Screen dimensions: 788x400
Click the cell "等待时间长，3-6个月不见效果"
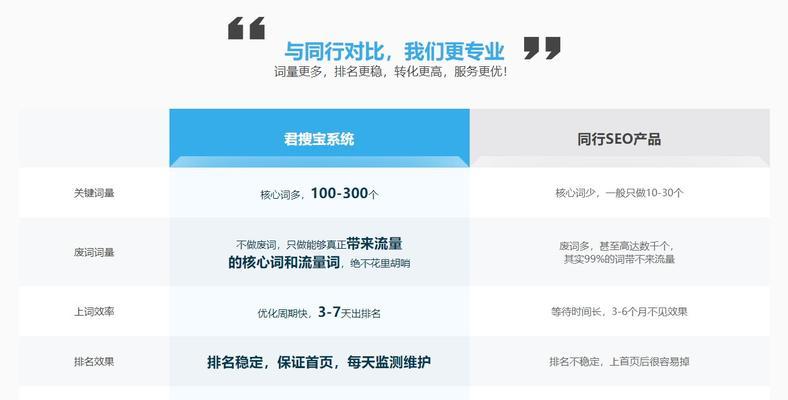(x=619, y=312)
